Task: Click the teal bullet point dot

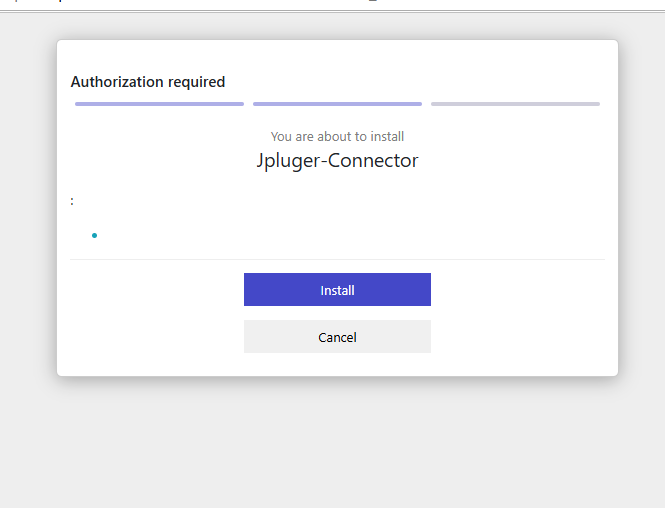Action: click(95, 235)
